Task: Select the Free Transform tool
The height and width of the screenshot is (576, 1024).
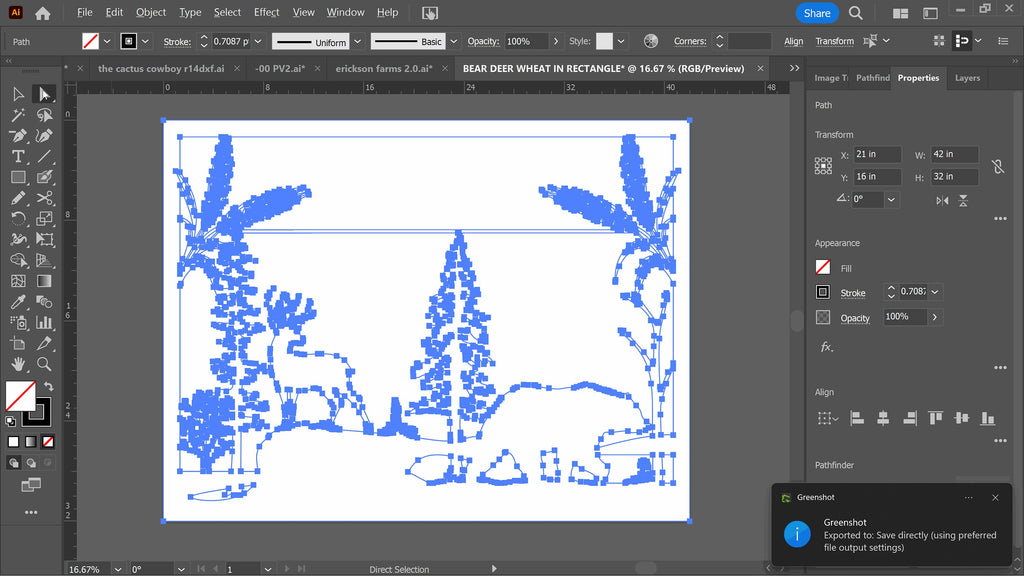Action: point(44,240)
